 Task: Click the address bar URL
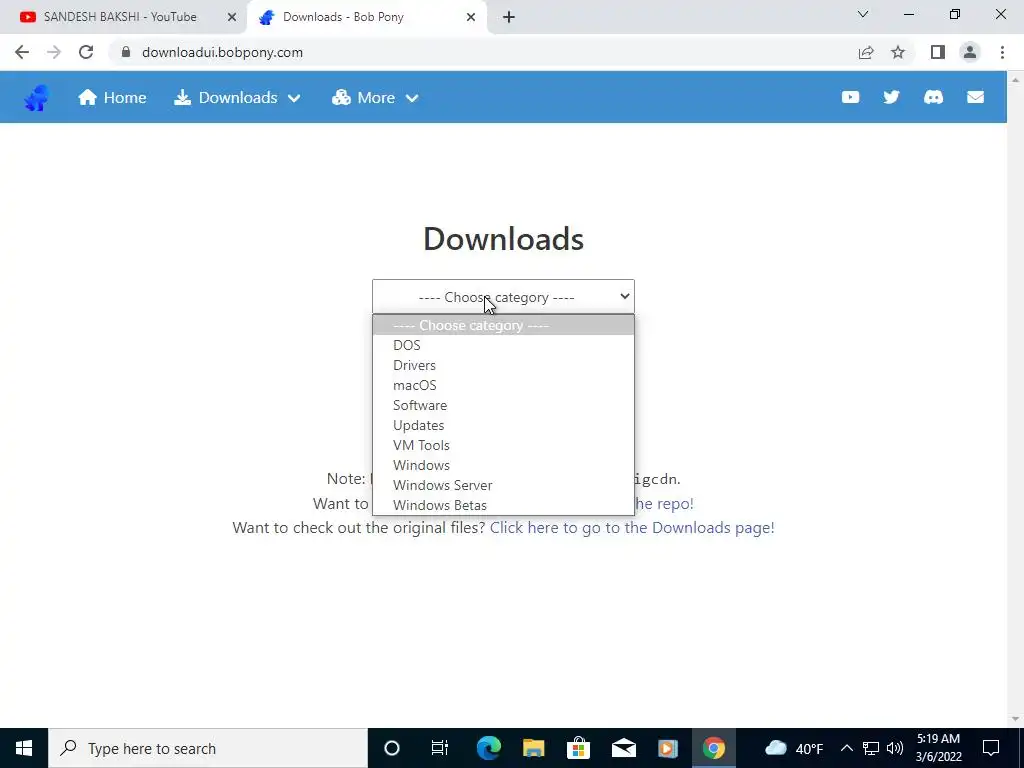(x=222, y=52)
